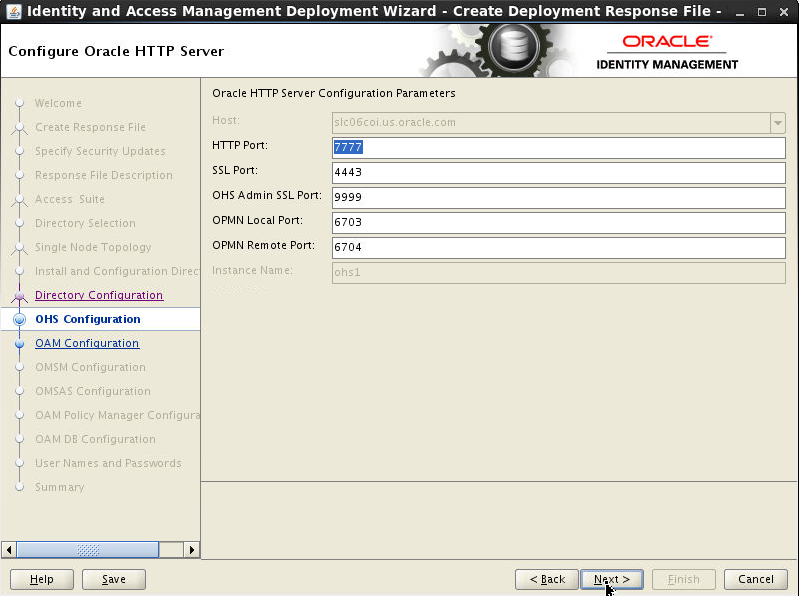
Task: Click the Welcome step bullet icon
Action: point(19,103)
